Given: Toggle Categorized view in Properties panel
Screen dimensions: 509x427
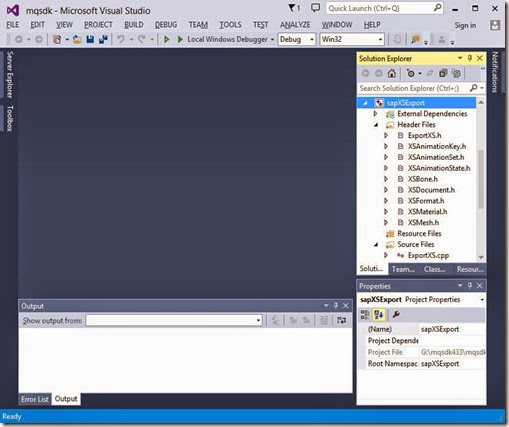Looking at the screenshot, I should pos(365,314).
